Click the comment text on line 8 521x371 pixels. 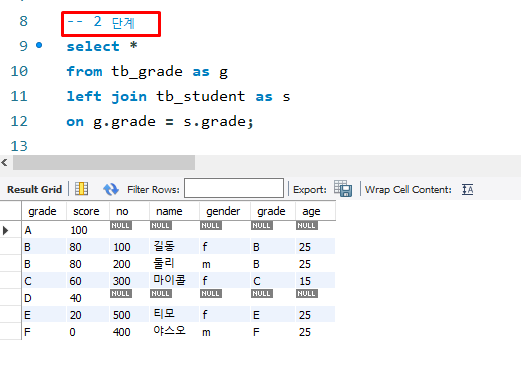click(x=101, y=22)
